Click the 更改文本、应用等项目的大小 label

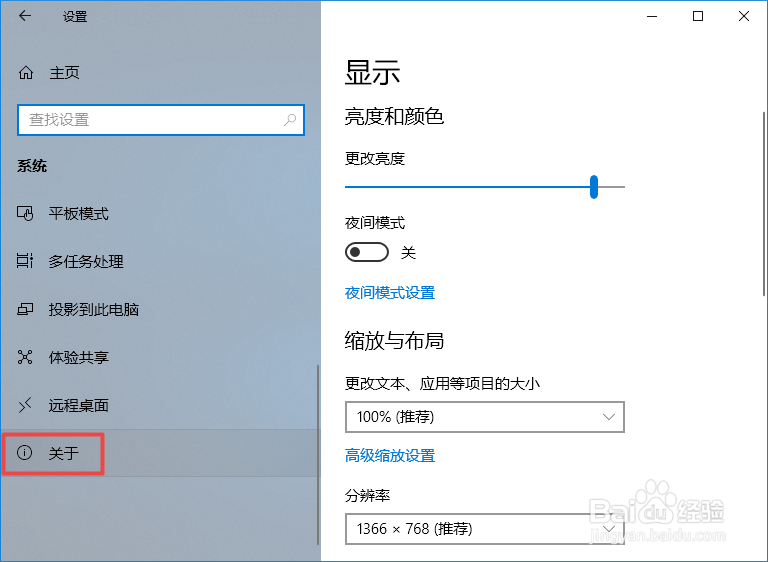442,384
